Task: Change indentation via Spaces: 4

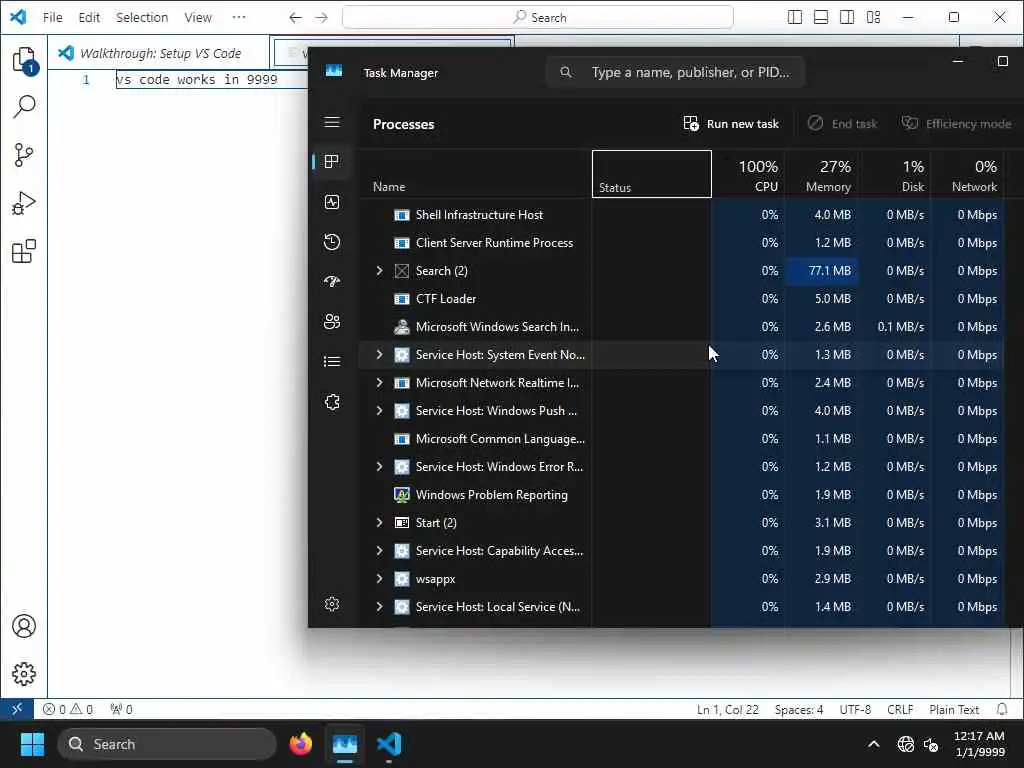Action: pyautogui.click(x=799, y=709)
